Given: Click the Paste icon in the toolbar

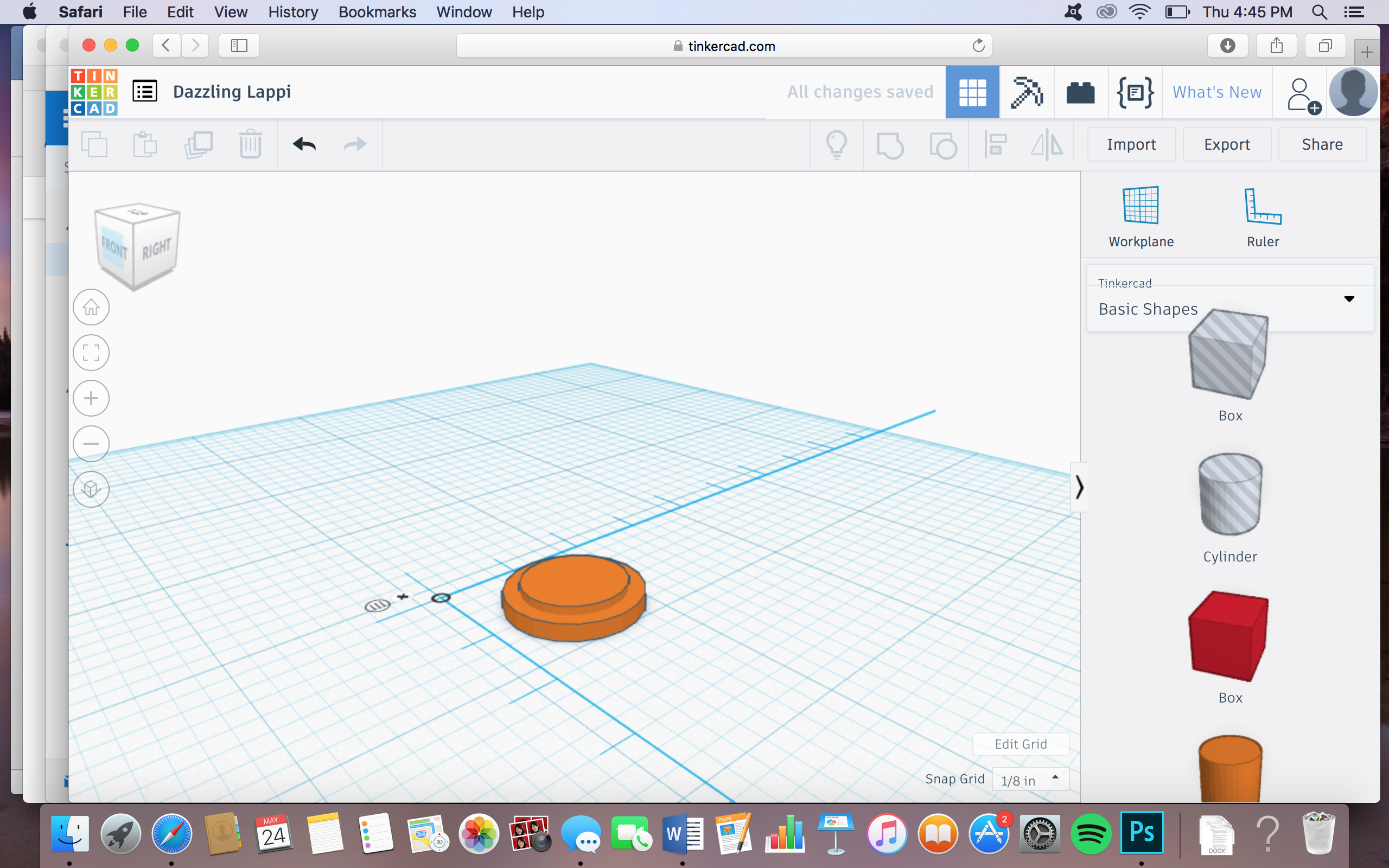Looking at the screenshot, I should pyautogui.click(x=145, y=144).
